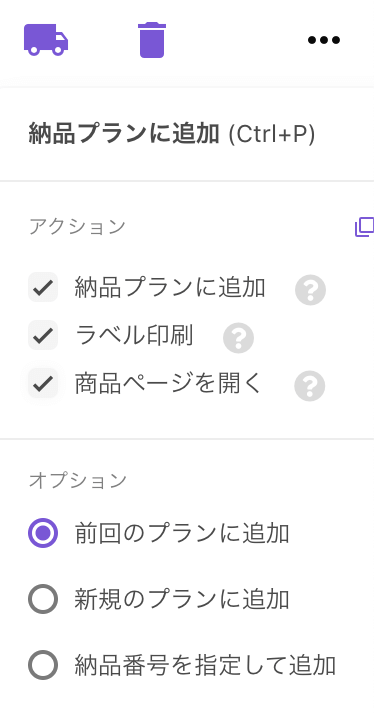Toggle the ラベル印刷 checkbox
The height and width of the screenshot is (714, 374).
pos(43,335)
